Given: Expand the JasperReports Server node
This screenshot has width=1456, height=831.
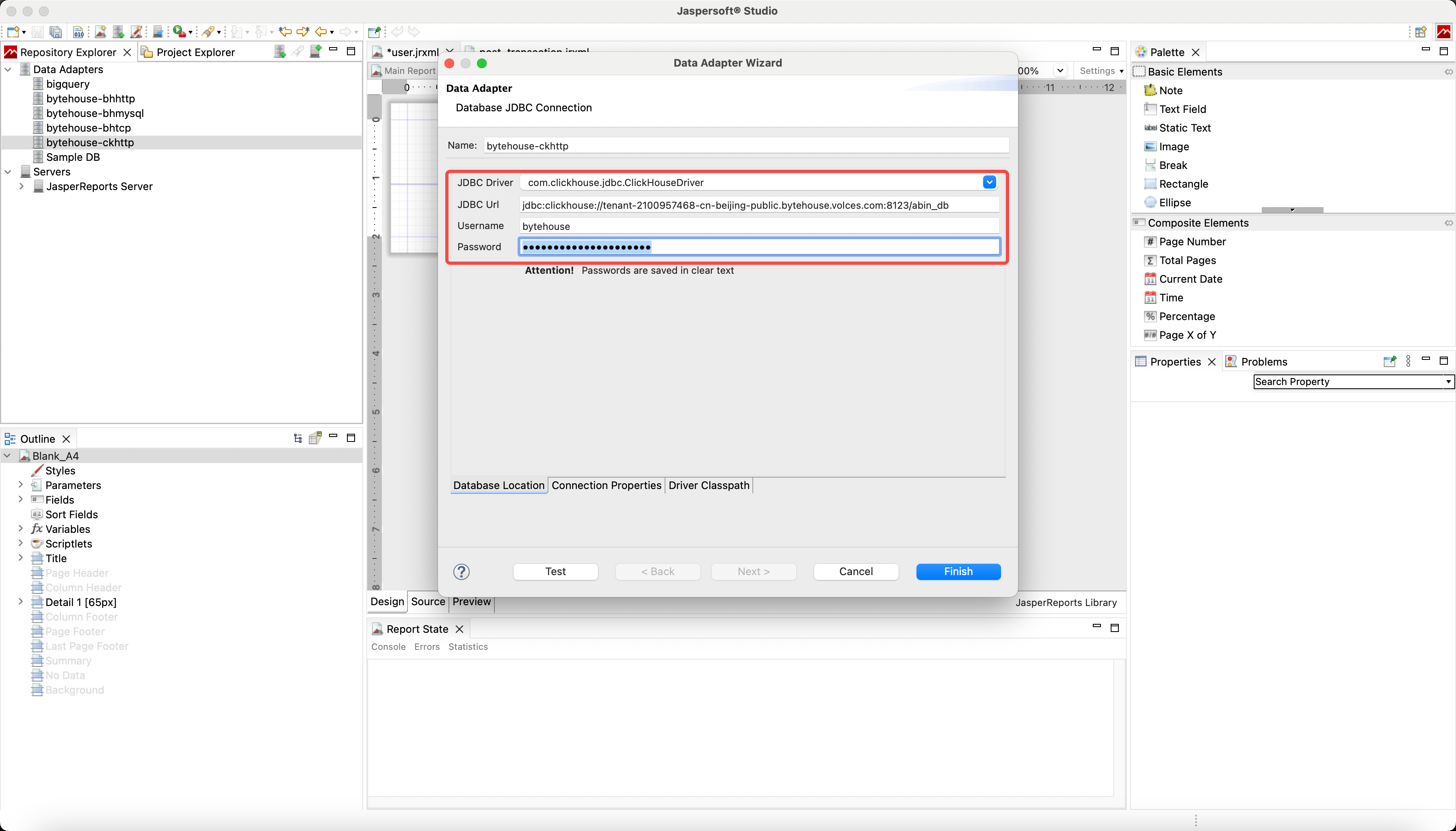Looking at the screenshot, I should coord(22,186).
